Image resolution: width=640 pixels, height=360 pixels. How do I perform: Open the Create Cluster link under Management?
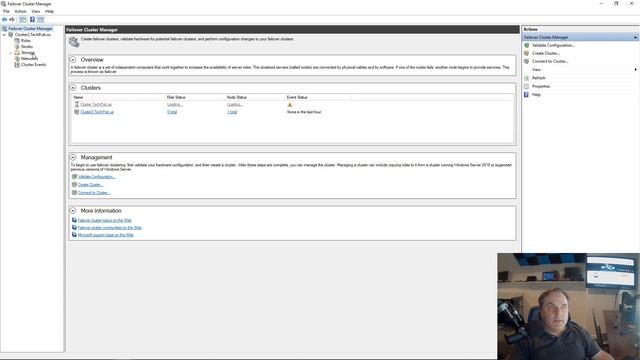click(x=91, y=185)
